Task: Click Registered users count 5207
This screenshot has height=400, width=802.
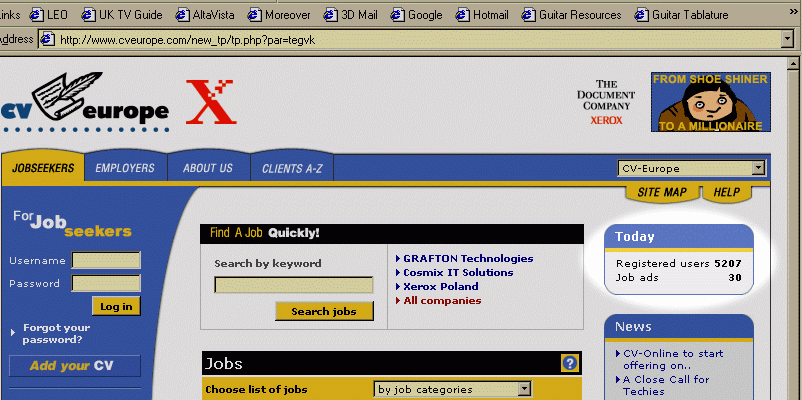Action: coord(728,264)
